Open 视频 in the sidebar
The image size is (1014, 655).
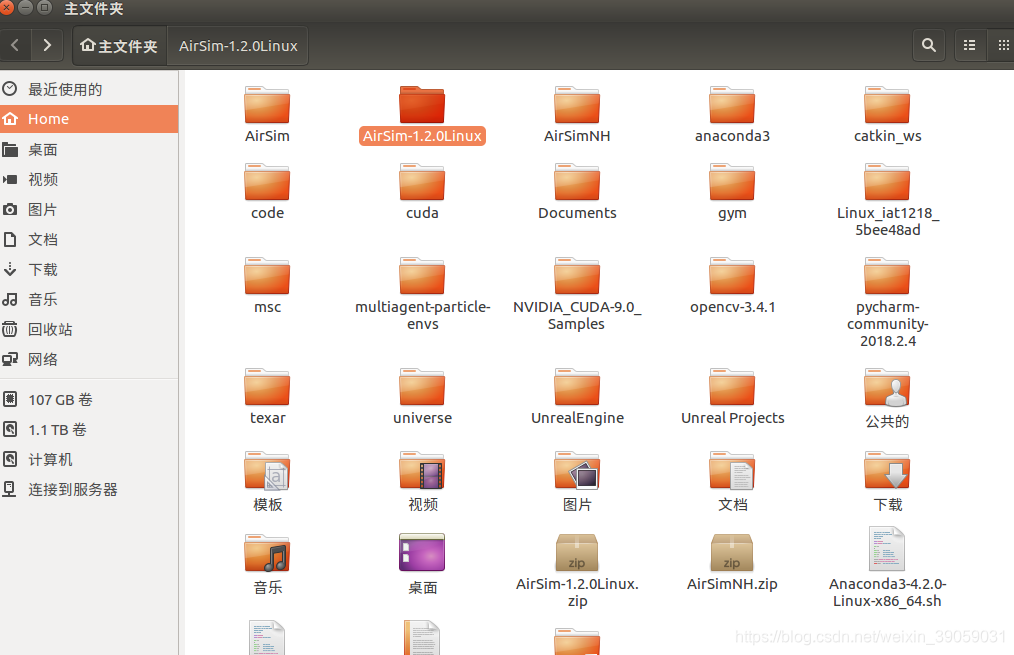coord(89,179)
